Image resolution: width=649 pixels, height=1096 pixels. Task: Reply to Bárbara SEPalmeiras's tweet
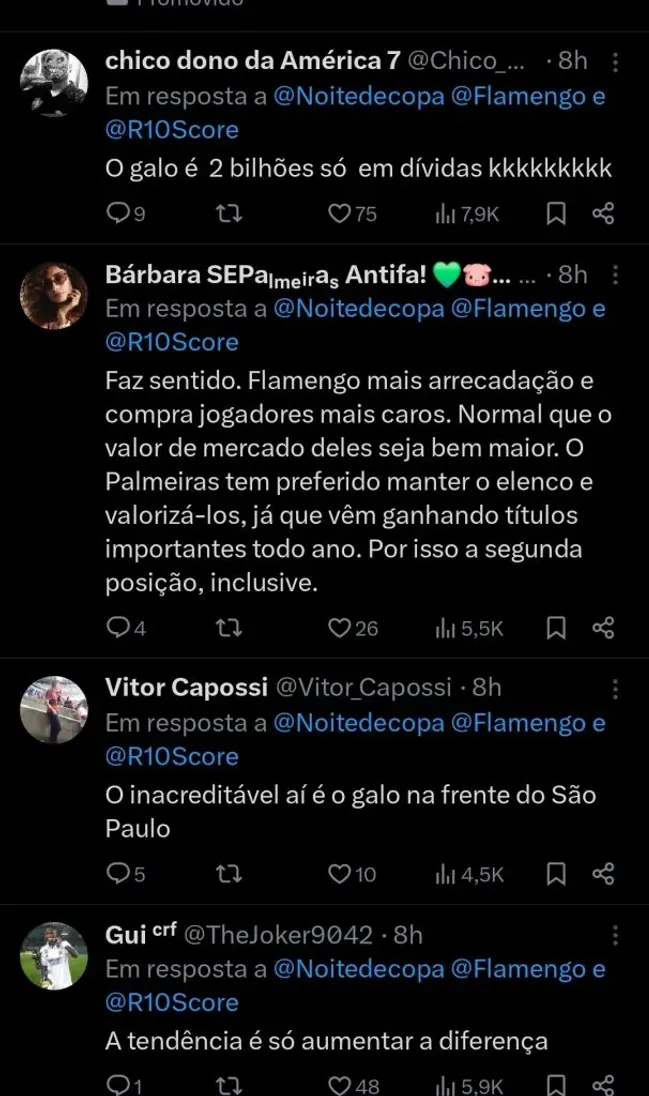[118, 628]
